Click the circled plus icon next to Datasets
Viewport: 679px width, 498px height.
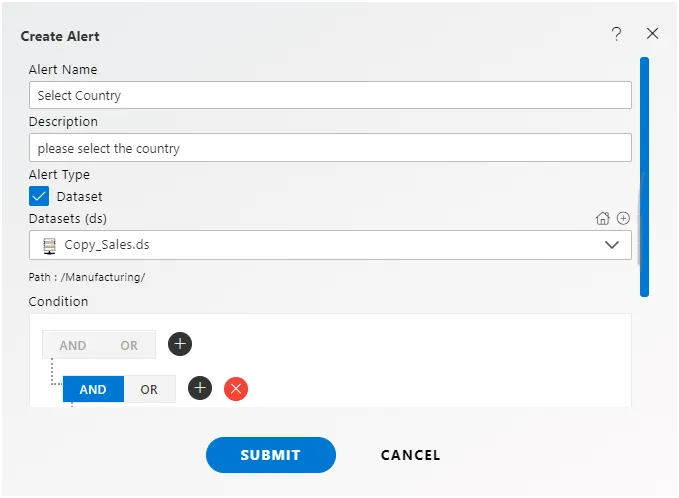click(623, 218)
